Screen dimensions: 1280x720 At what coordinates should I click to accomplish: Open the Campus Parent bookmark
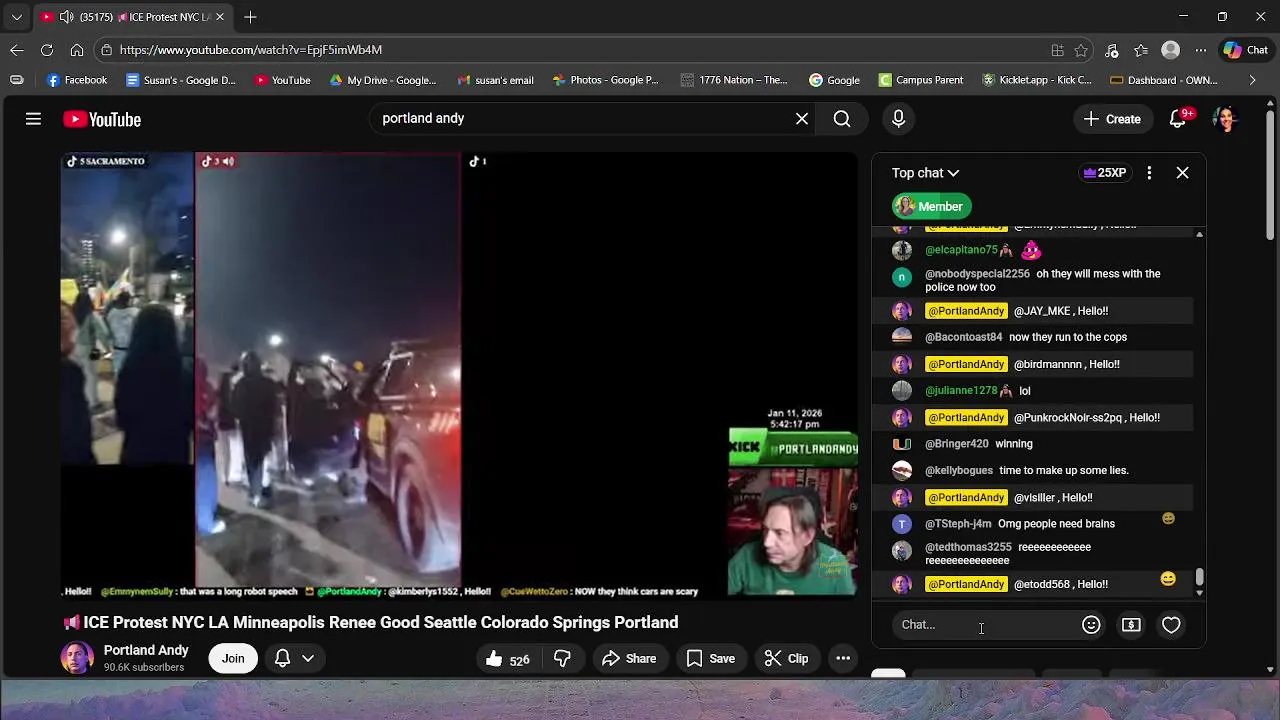coord(921,80)
